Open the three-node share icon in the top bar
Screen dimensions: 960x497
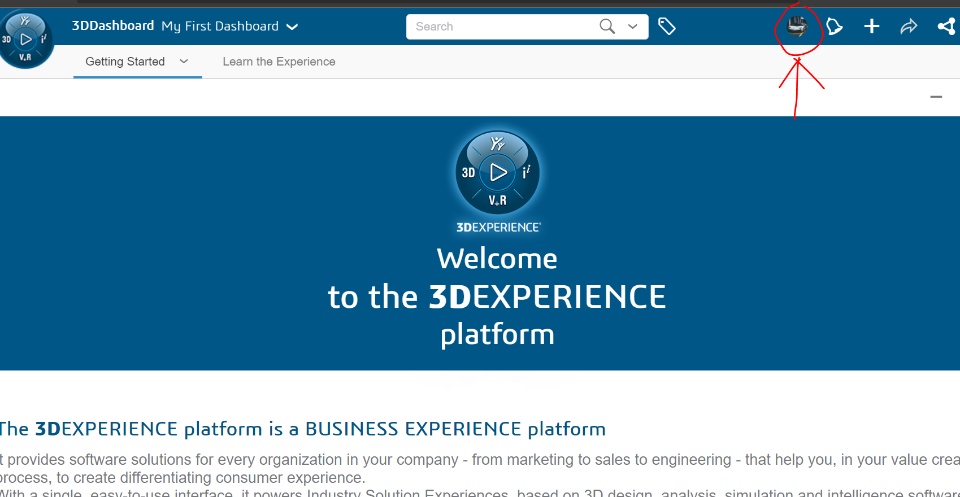946,27
